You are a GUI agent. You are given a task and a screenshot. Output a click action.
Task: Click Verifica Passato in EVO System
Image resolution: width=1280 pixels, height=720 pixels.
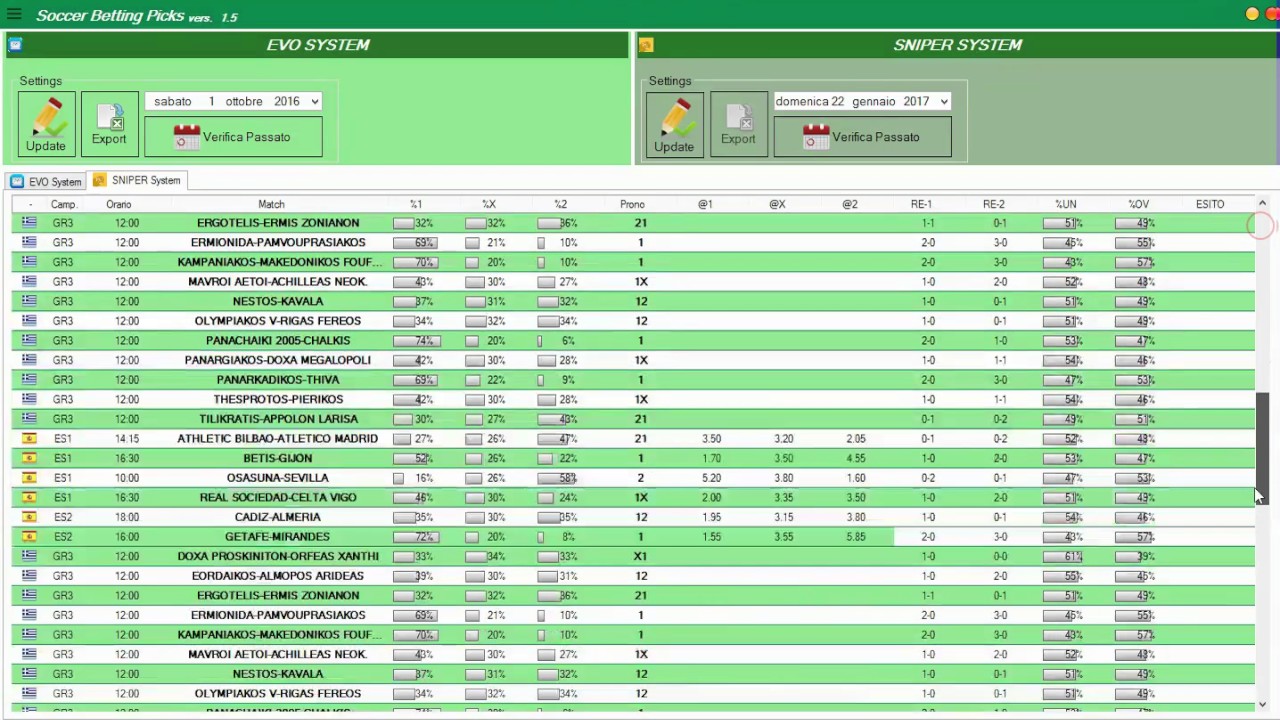[x=233, y=137]
